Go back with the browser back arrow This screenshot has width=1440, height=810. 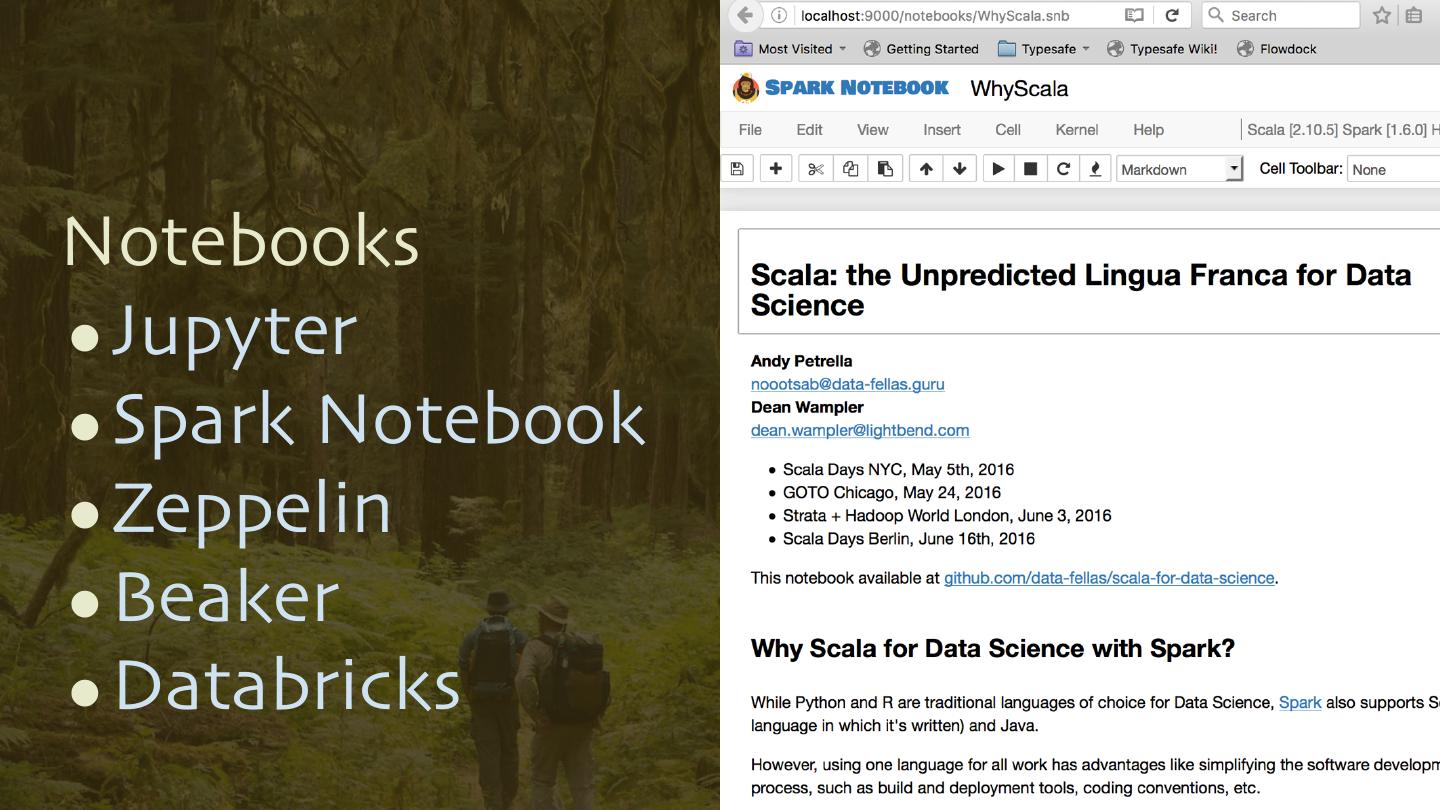(x=744, y=15)
